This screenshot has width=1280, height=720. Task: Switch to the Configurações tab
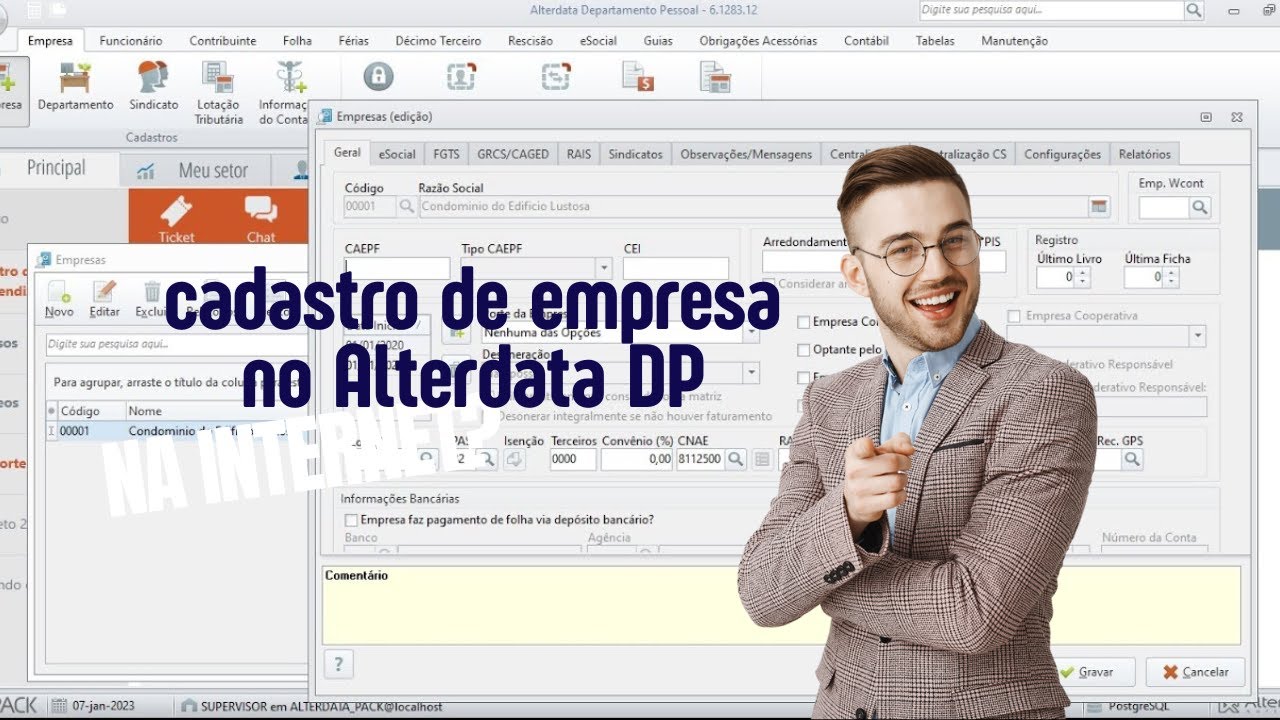(x=1062, y=154)
